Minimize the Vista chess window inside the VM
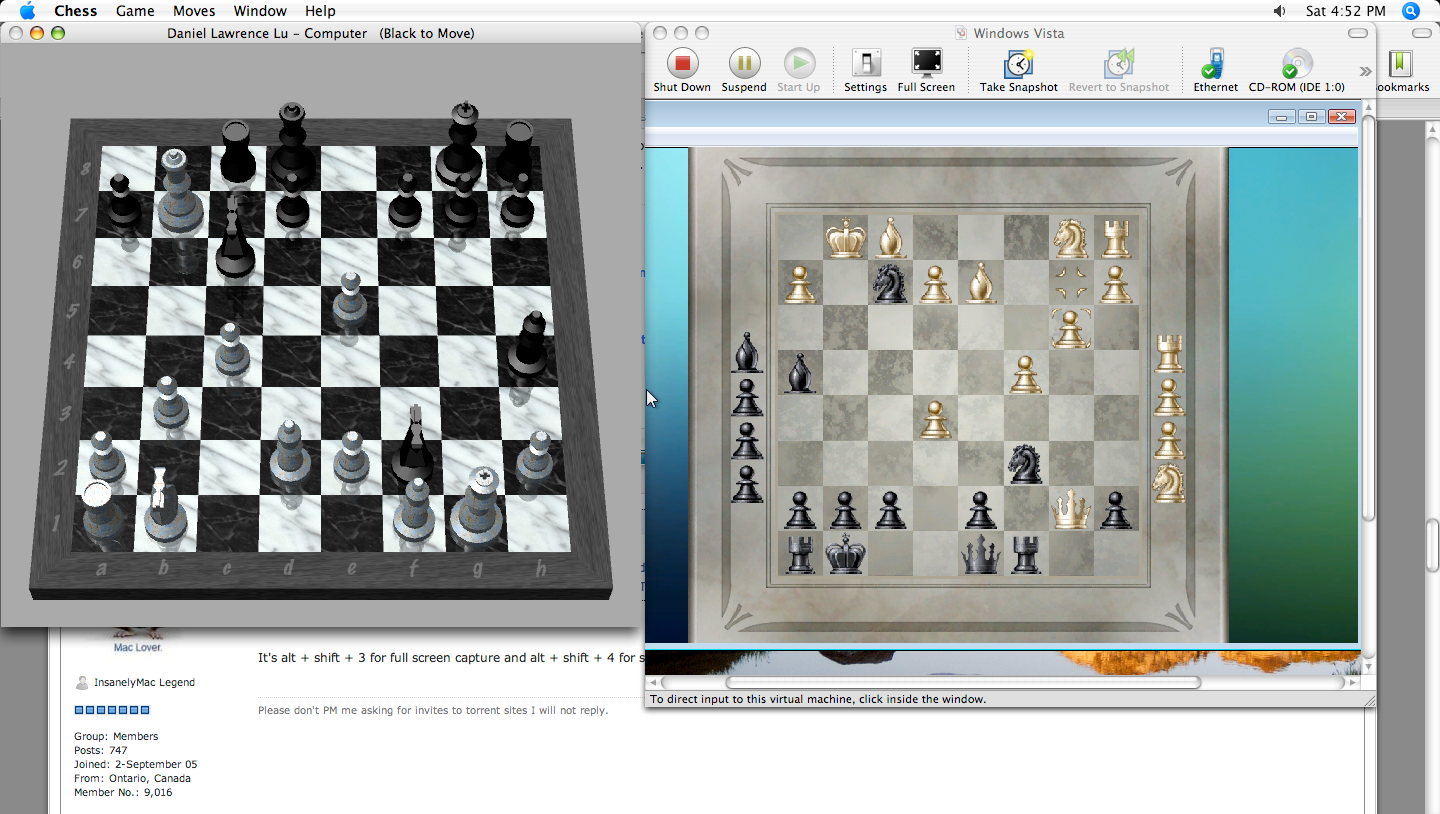 coord(1282,117)
